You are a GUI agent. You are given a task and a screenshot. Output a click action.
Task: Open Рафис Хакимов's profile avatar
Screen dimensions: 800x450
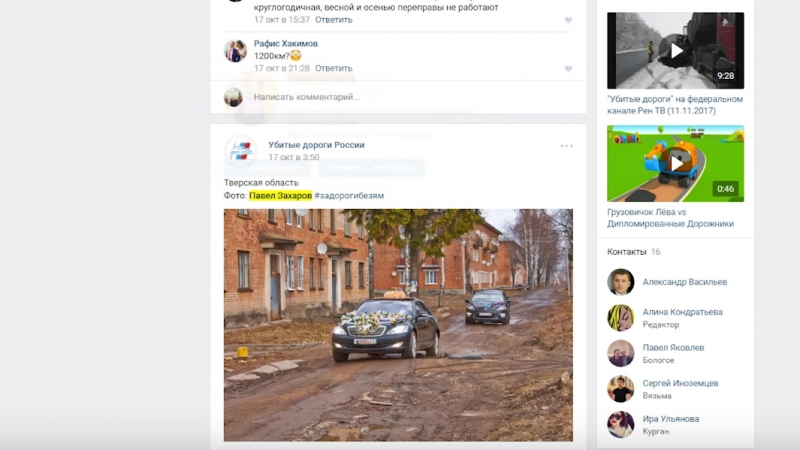pos(235,52)
